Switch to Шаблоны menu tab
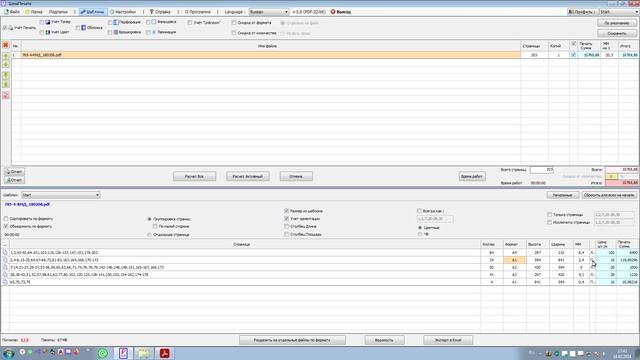The image size is (640, 360). 92,12
